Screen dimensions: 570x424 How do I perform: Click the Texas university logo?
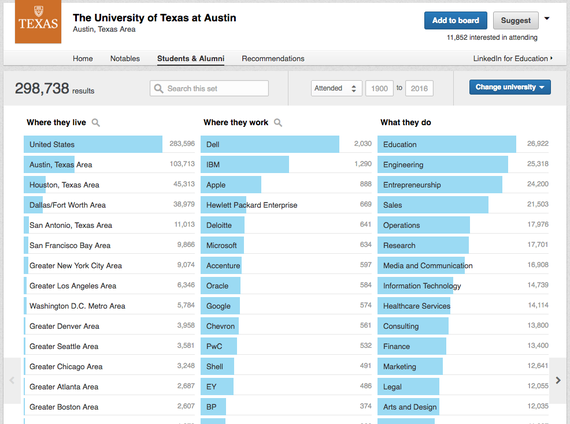[38, 22]
